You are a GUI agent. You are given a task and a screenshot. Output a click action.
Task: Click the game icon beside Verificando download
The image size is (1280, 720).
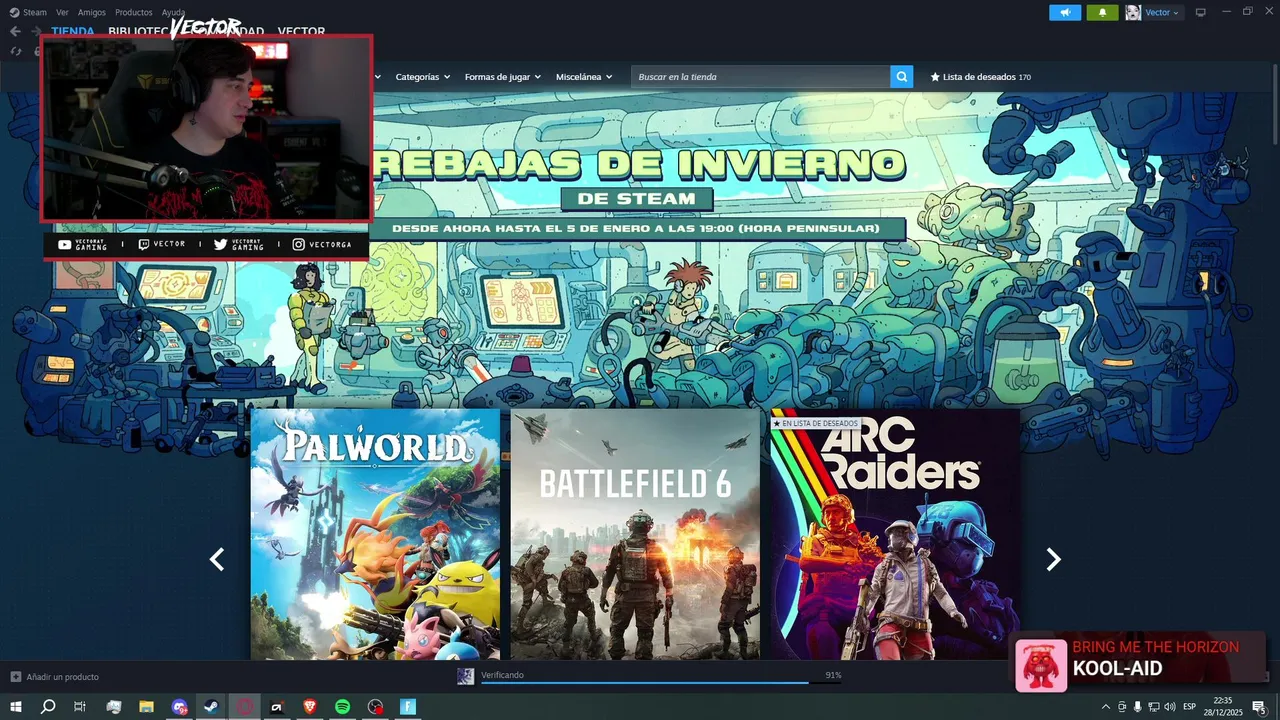pos(465,676)
